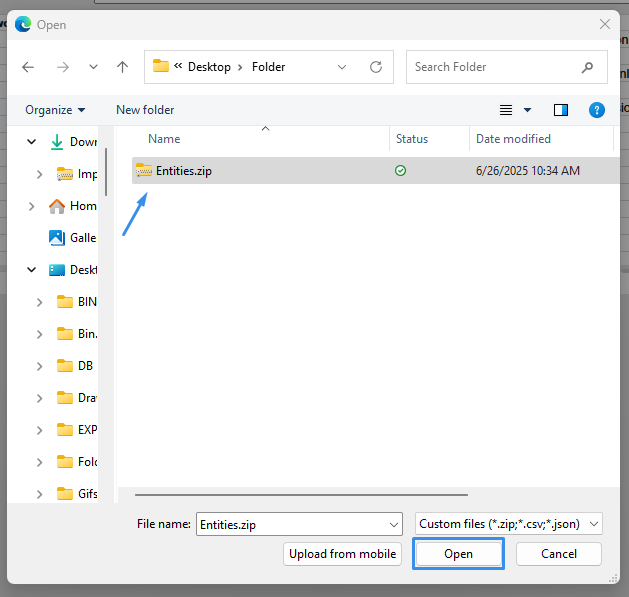Expand the Dra folder node
This screenshot has height=597, width=629.
(39, 398)
